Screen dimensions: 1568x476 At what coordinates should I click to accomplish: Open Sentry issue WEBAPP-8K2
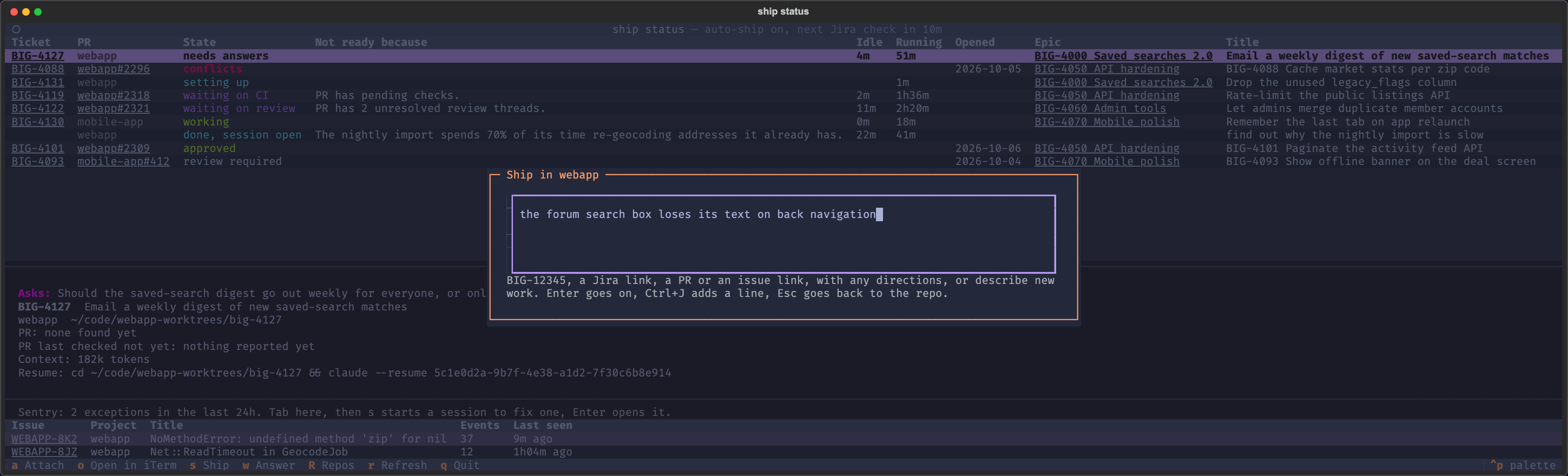coord(44,439)
